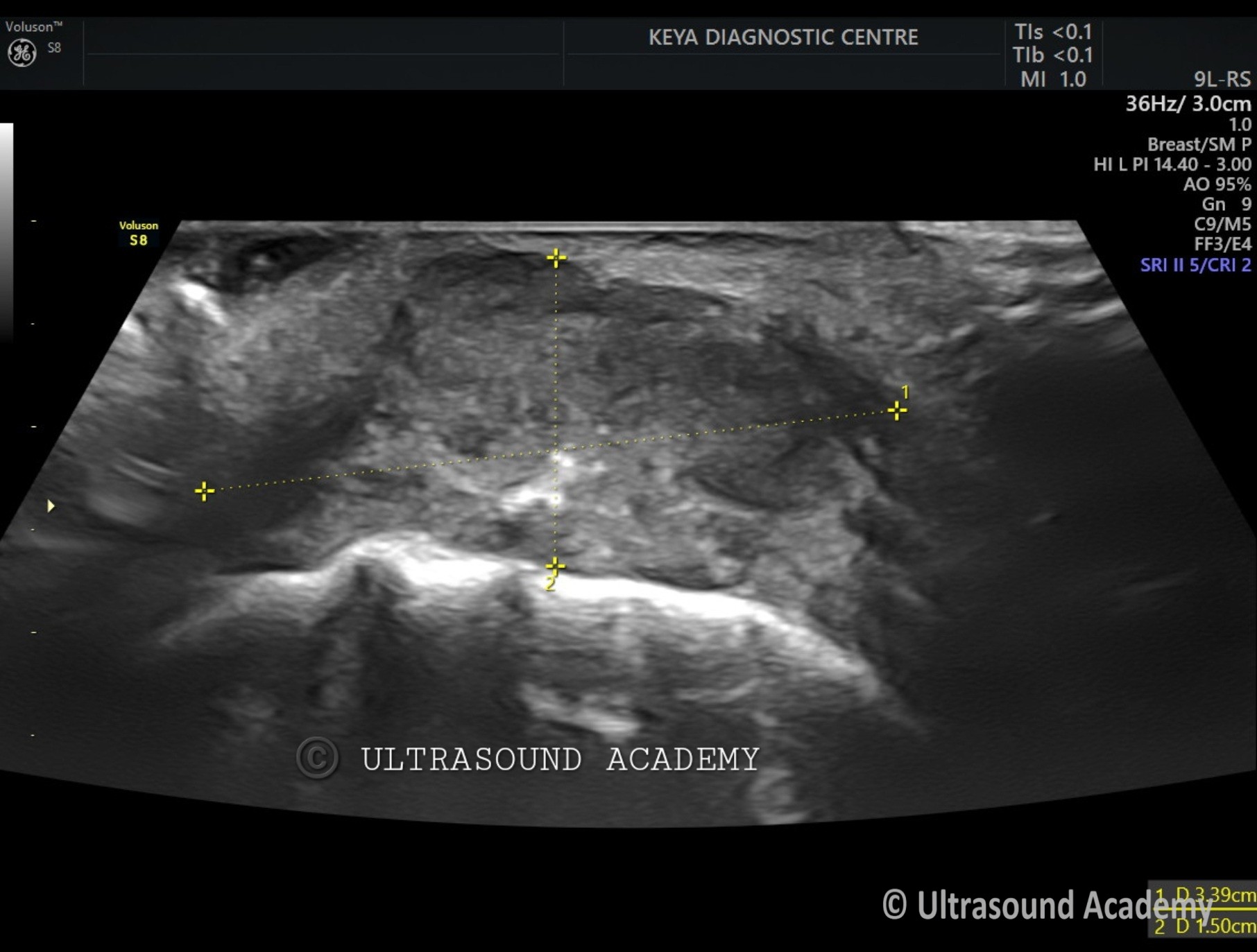Click the intersection of both caliper lines
The image size is (1257, 952).
click(556, 452)
